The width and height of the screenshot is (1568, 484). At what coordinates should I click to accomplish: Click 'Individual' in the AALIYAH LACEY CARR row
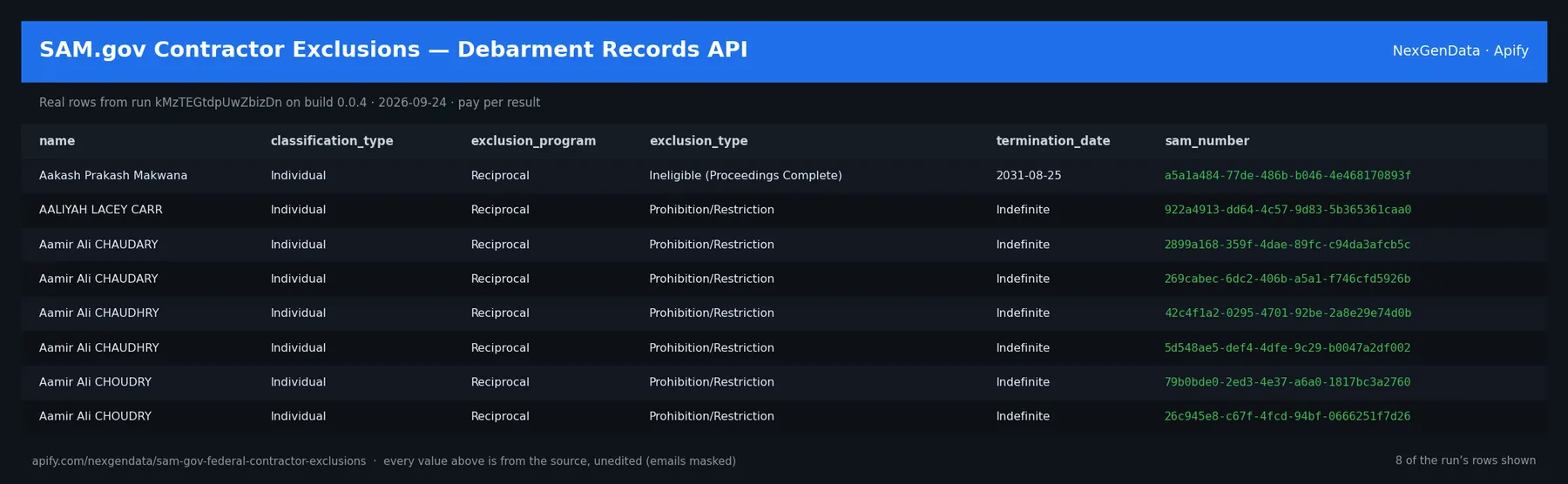tap(298, 210)
